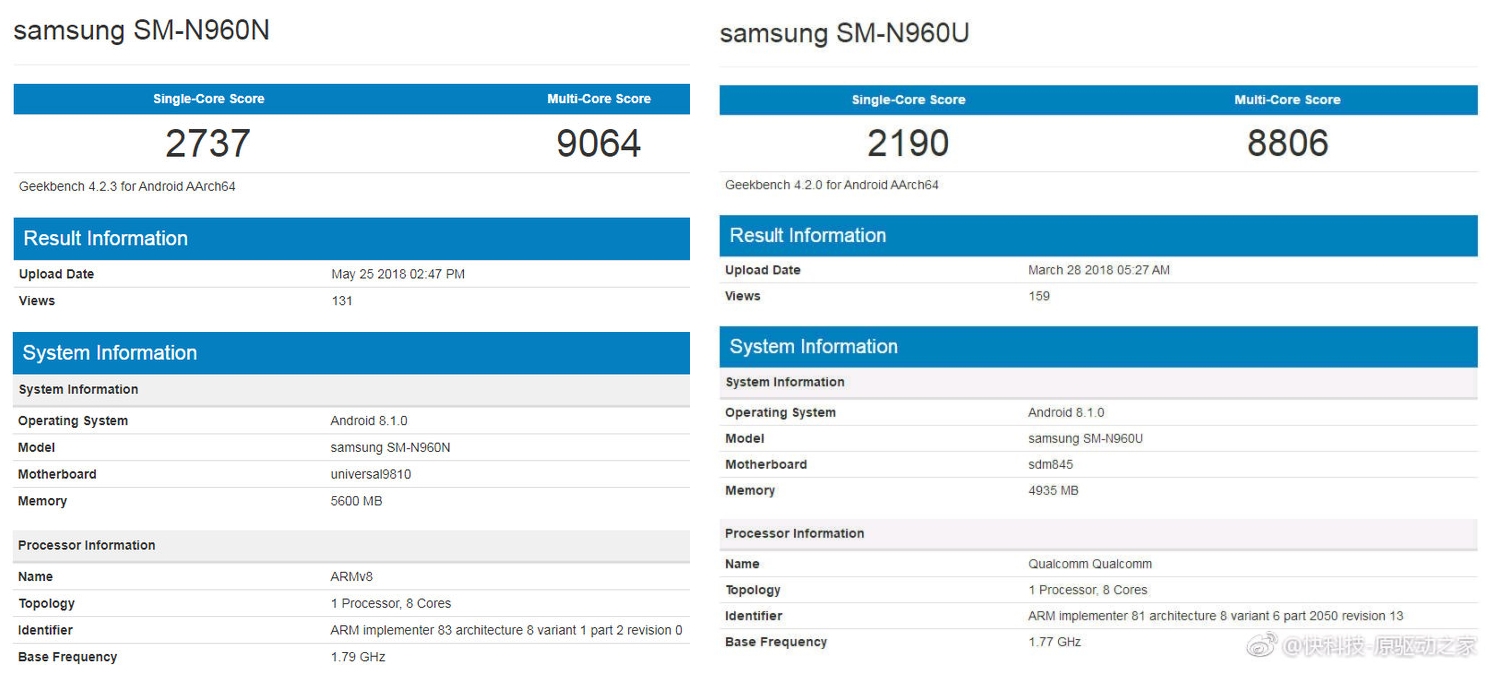Click the ARMv8 processor name value
This screenshot has height=675, width=1495.
tap(351, 577)
